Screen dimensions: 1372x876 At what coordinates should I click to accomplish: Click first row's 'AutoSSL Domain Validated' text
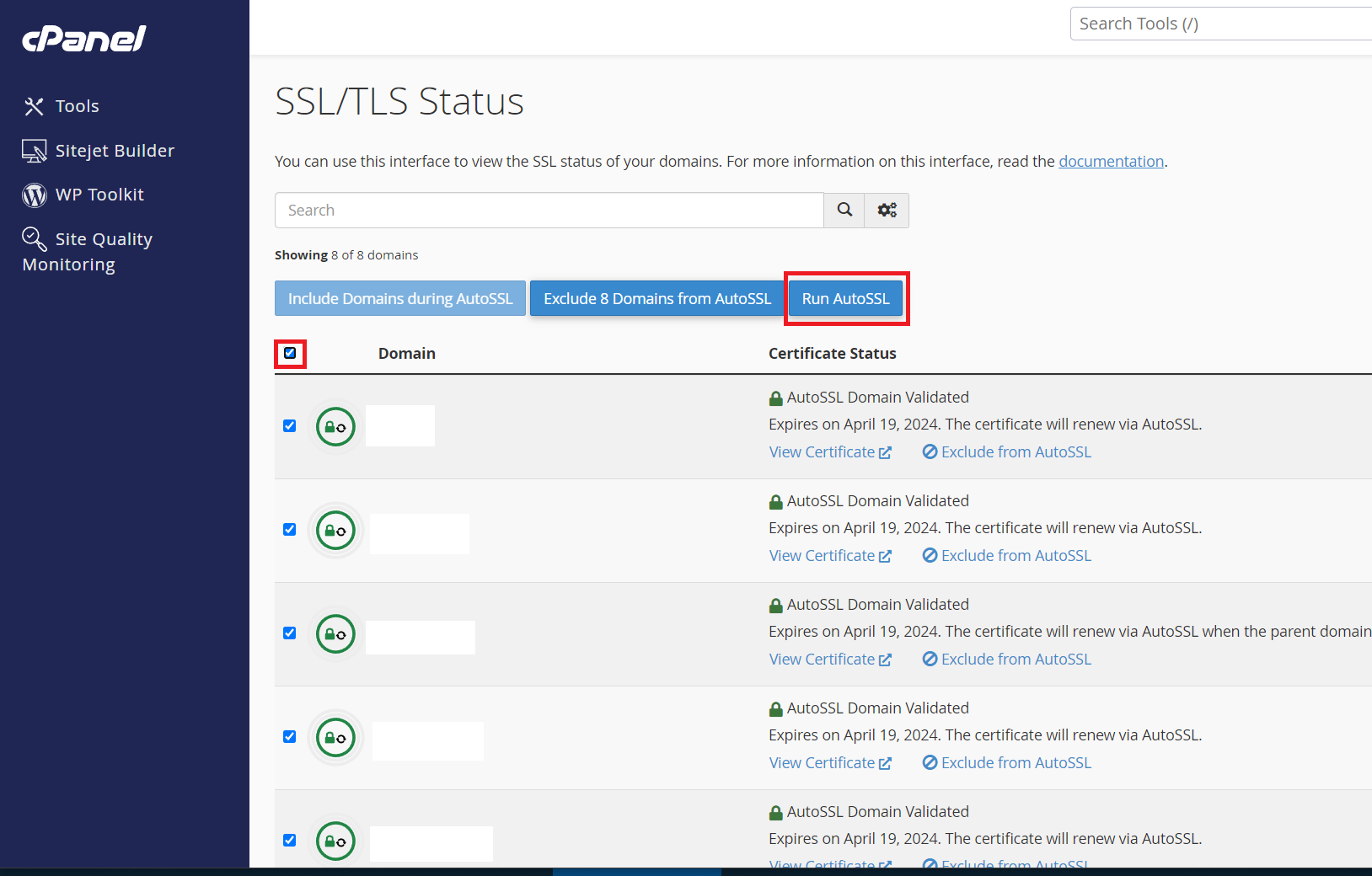click(x=878, y=398)
